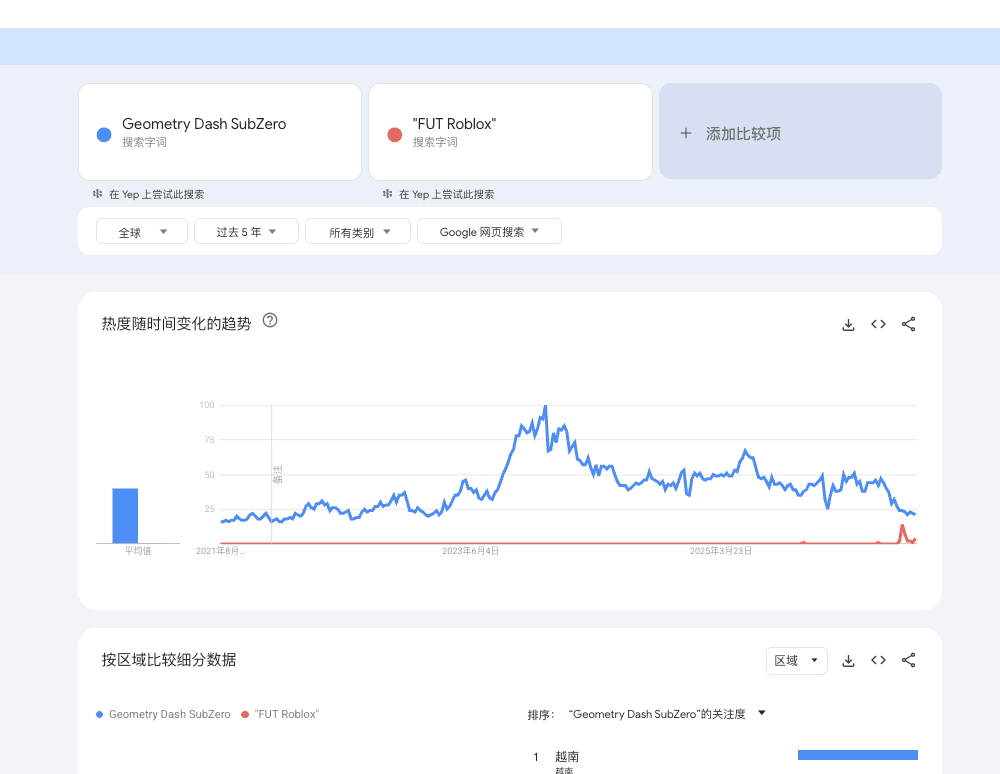Share the interest over time chart
The width and height of the screenshot is (1000, 774).
coord(908,324)
